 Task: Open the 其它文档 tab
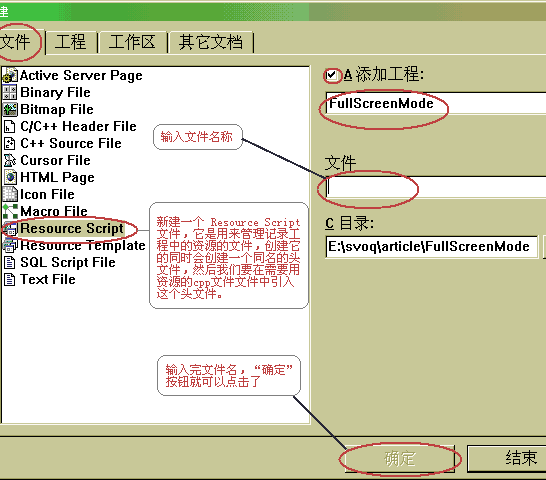(211, 42)
